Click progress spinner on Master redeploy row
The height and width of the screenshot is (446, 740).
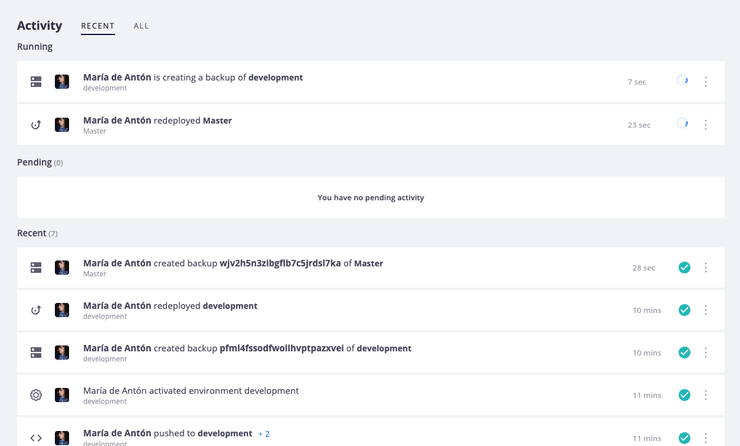click(x=682, y=124)
